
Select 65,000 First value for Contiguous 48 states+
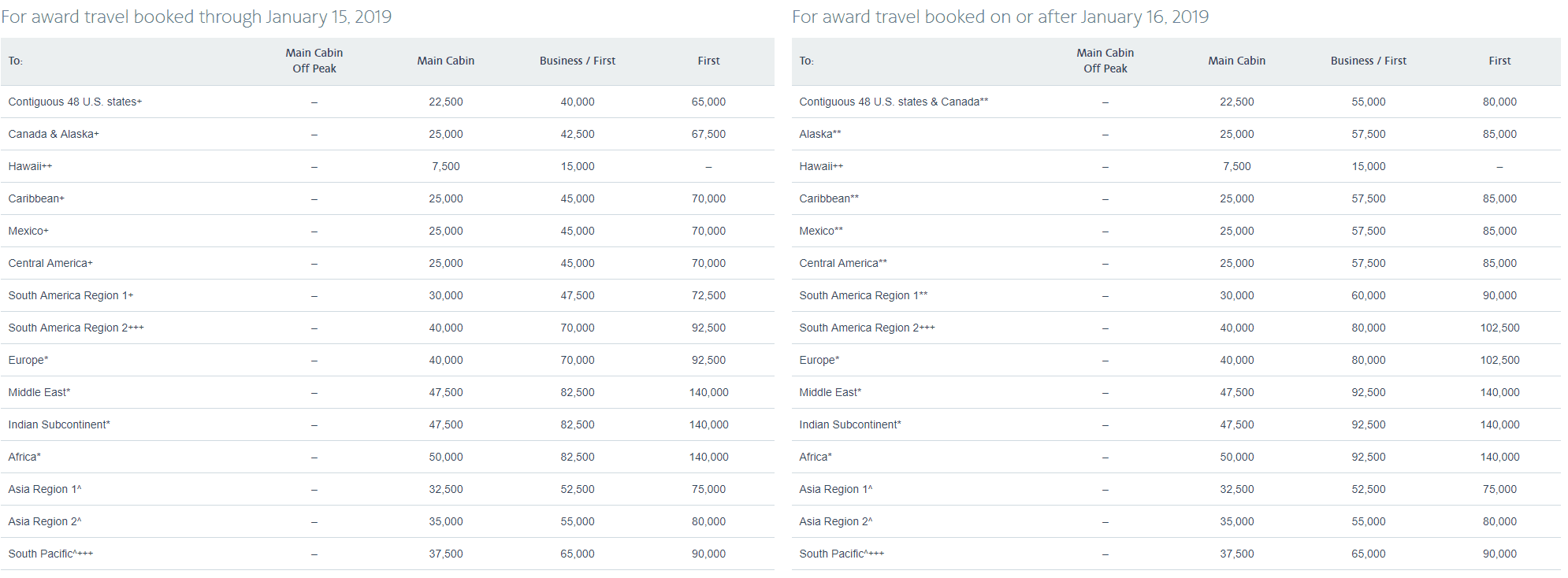pos(708,102)
